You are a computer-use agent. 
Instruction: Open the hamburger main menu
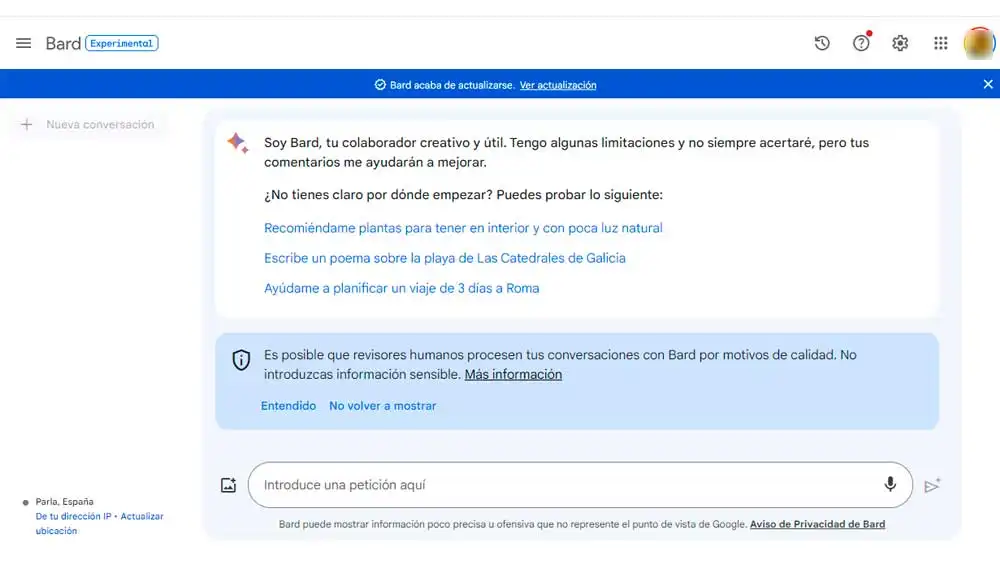coord(23,43)
